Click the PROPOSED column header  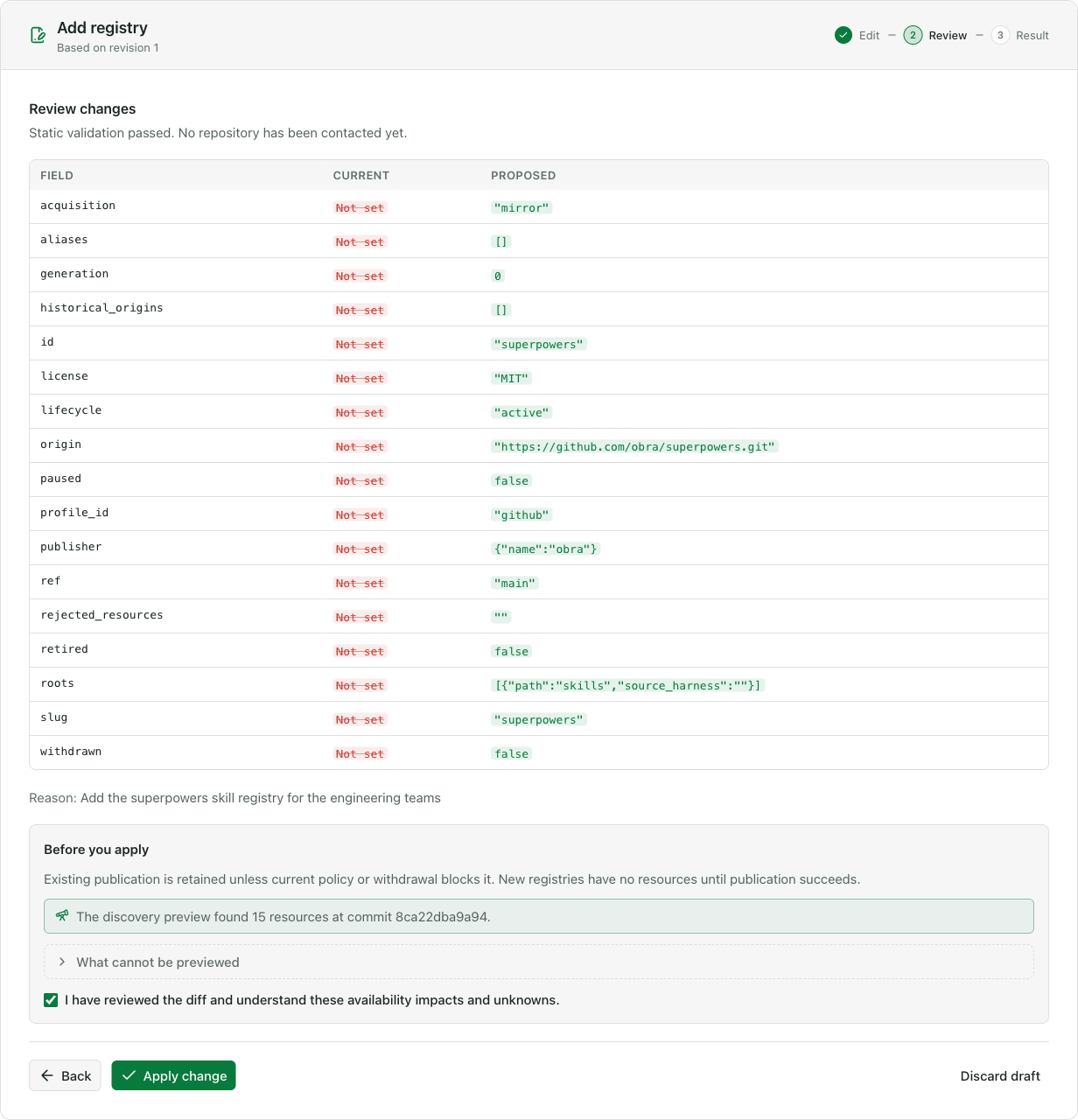(523, 176)
